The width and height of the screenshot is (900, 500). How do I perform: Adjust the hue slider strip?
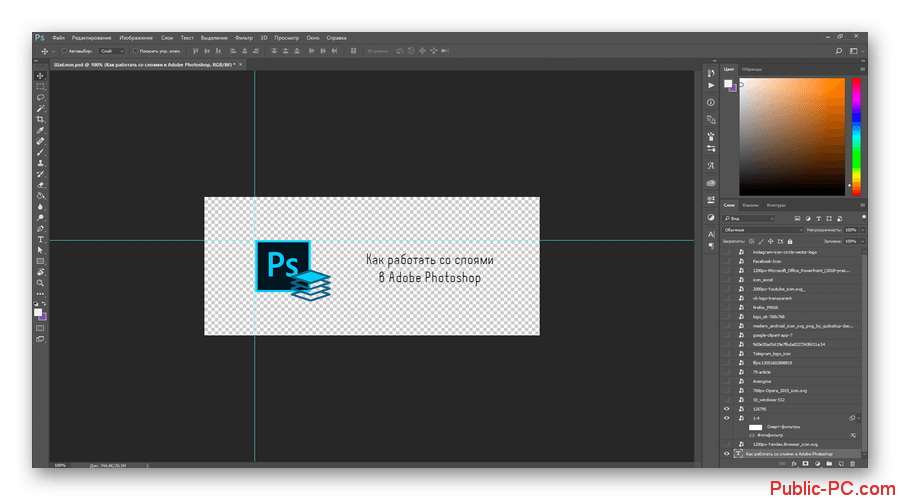[856, 137]
